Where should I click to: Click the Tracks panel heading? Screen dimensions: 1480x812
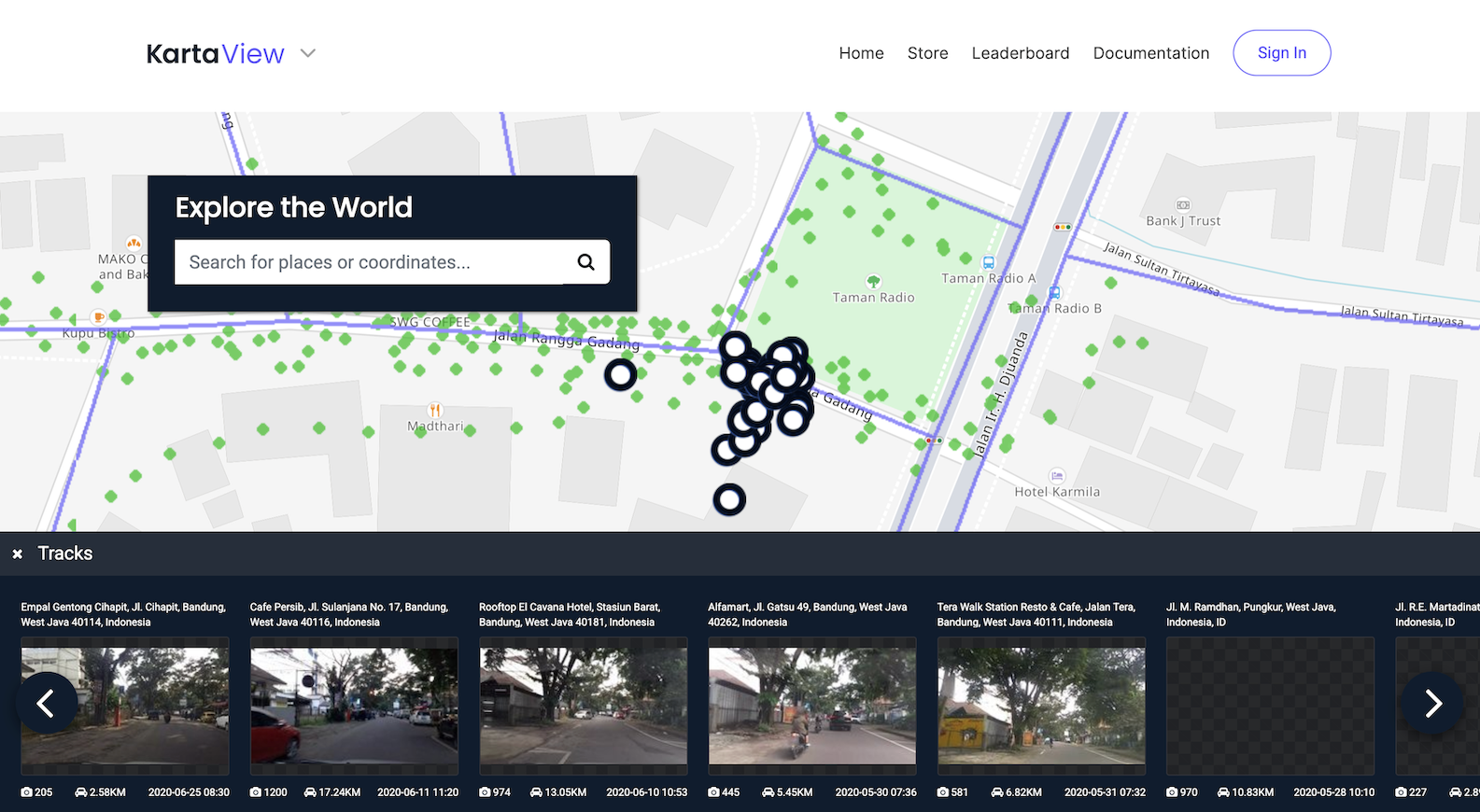click(65, 553)
